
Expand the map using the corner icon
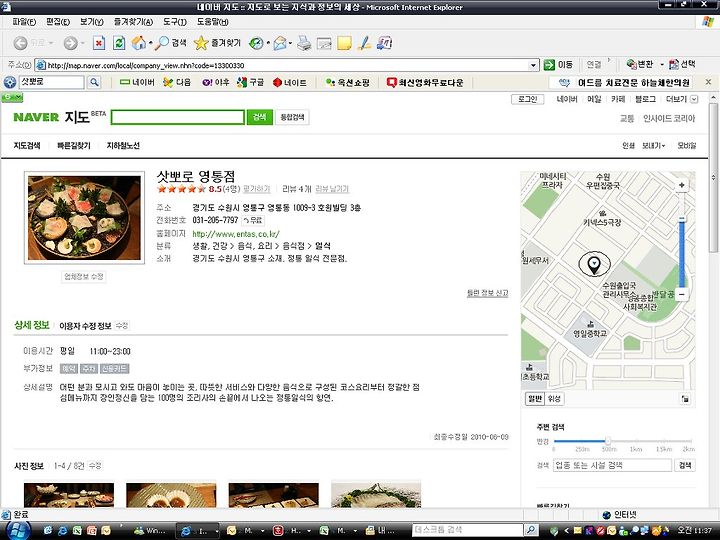tap(685, 399)
